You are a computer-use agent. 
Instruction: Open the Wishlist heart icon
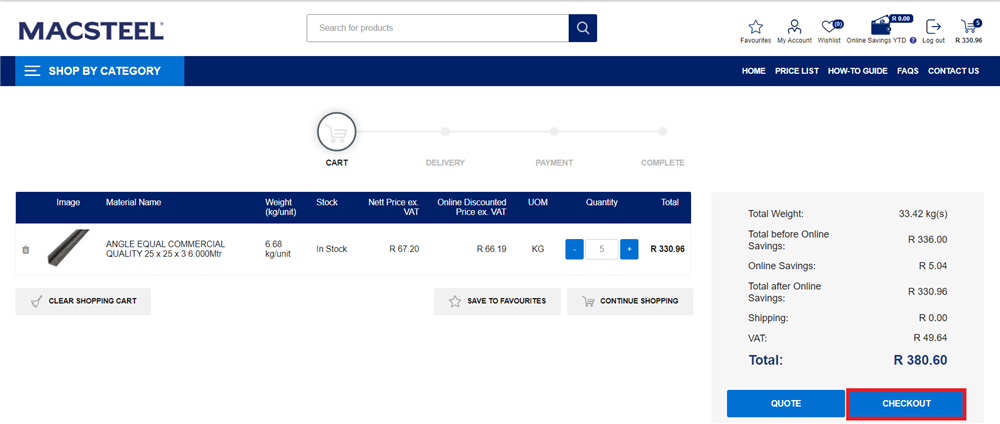(828, 27)
